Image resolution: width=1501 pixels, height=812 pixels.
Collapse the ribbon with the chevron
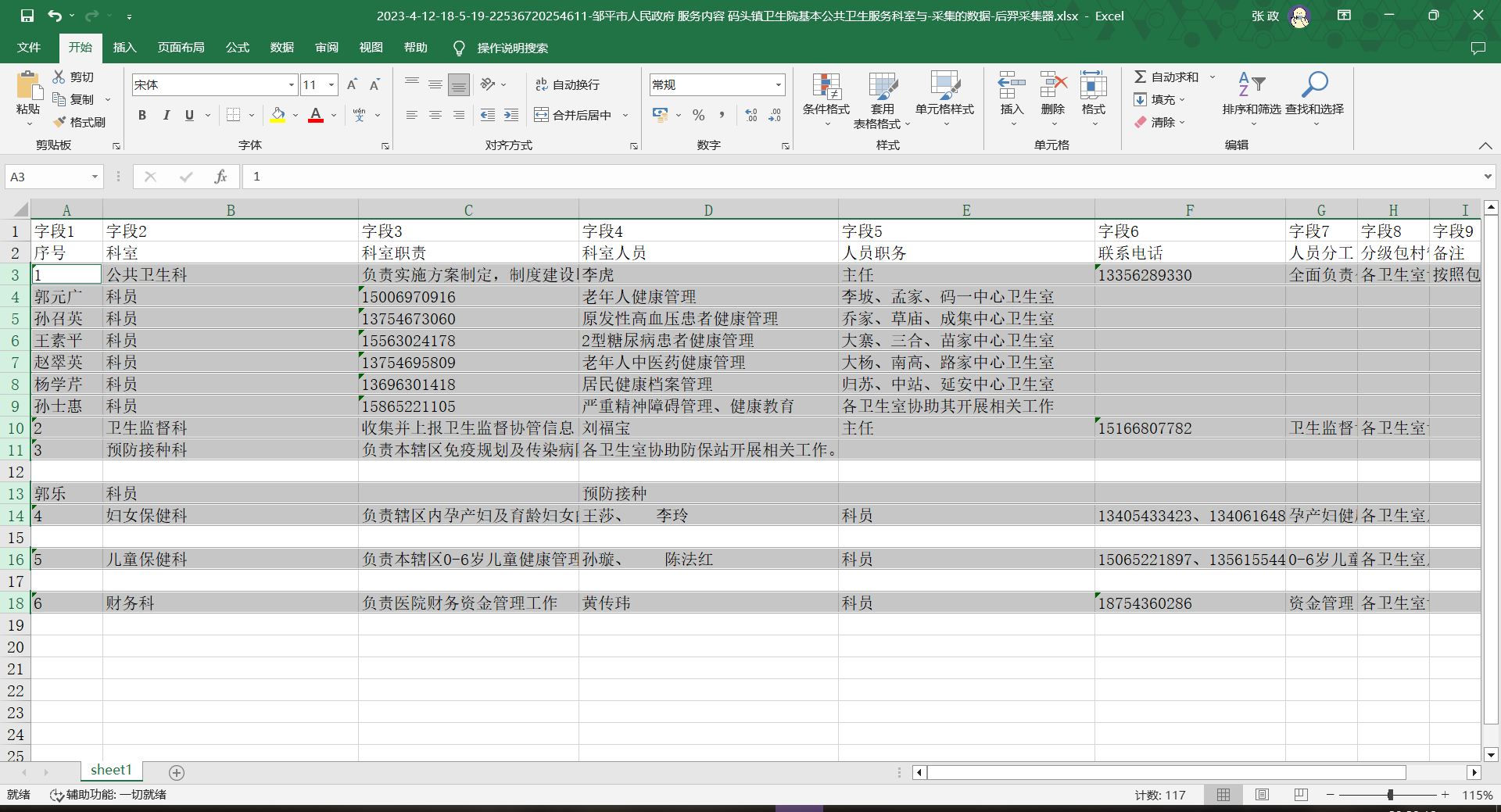(x=1485, y=145)
